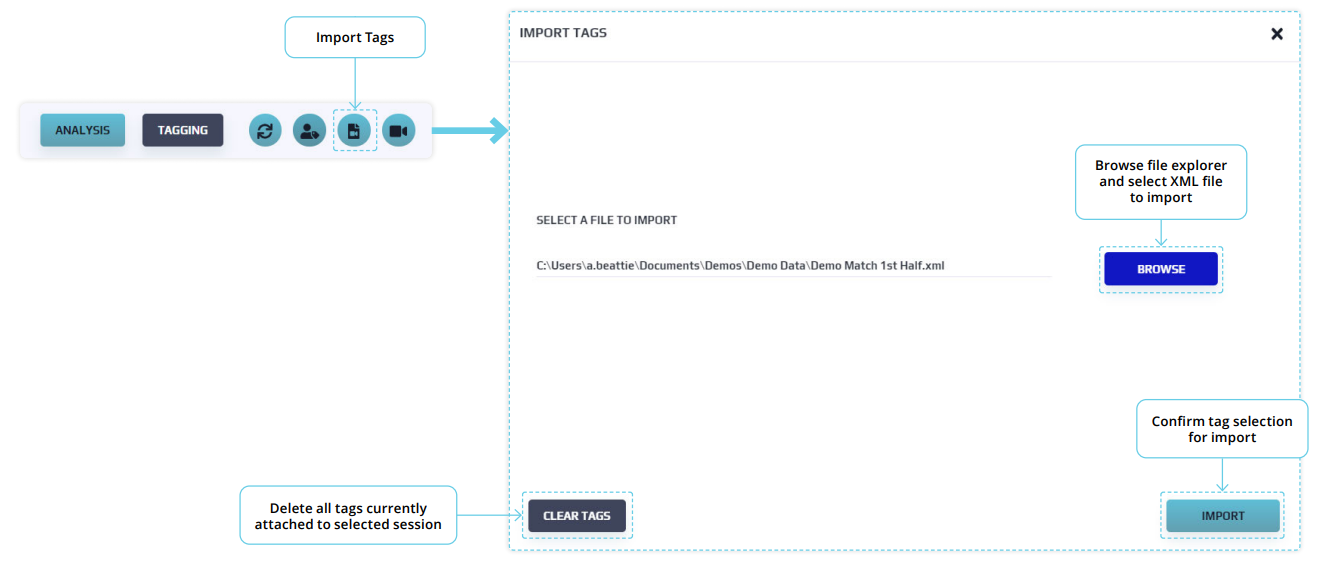Click the BROWSE button
Viewport: 1322px width, 568px height.
pyautogui.click(x=1161, y=269)
